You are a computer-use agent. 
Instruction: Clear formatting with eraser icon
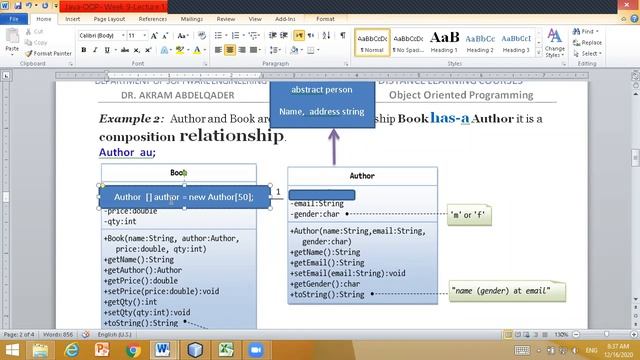[x=202, y=36]
